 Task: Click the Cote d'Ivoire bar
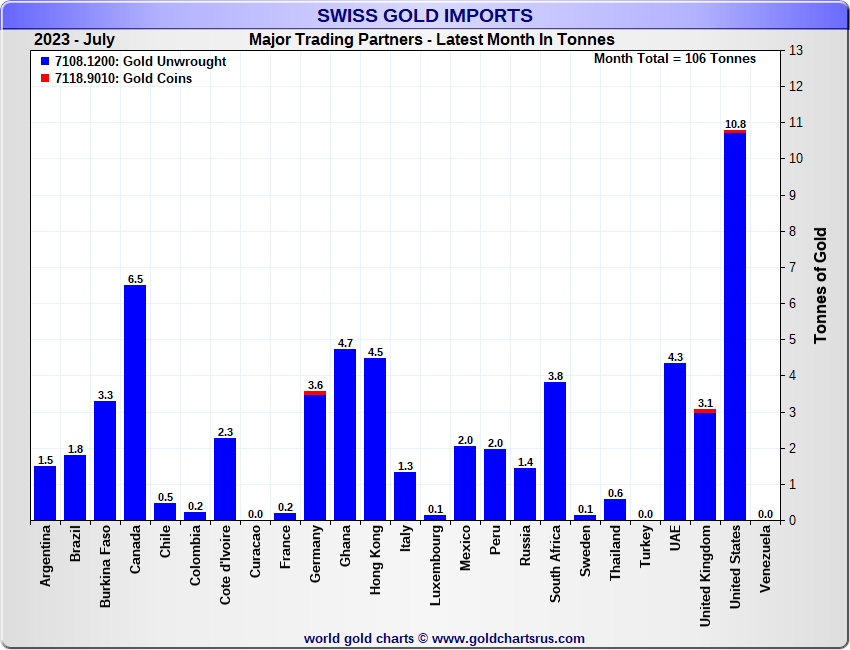[225, 479]
